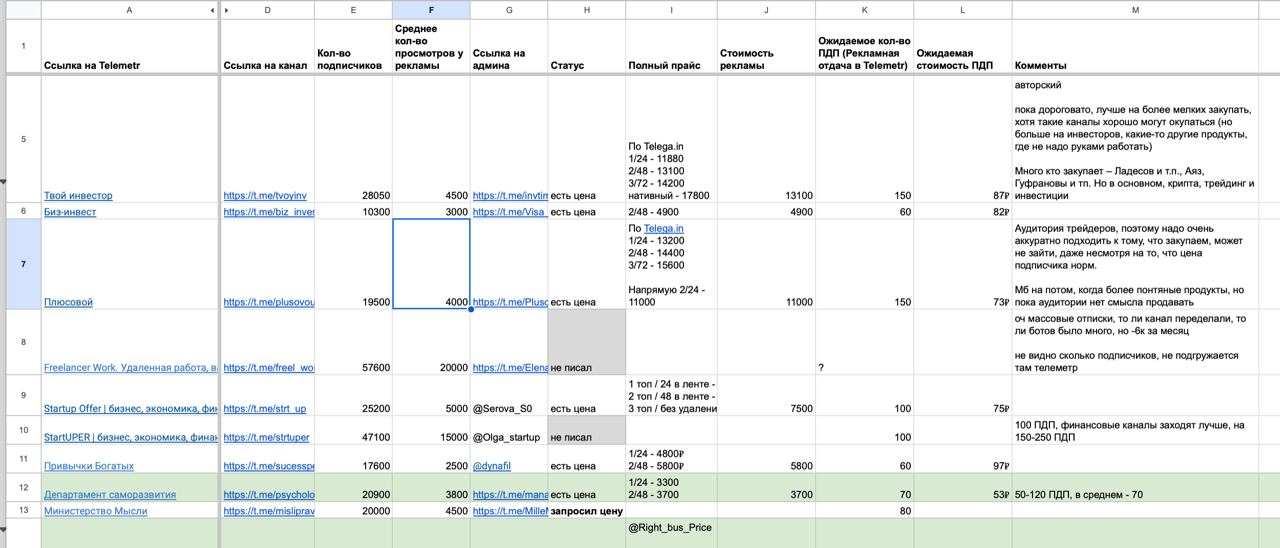This screenshot has width=1280, height=548.
Task: Select the expected cost cell 53₽
Action: coord(962,487)
